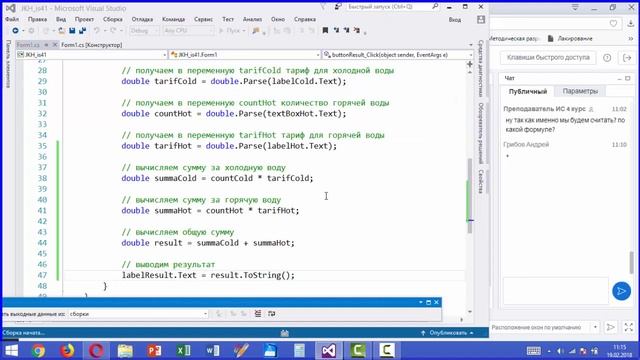Click the search magnifier in Quick Launch

point(435,7)
